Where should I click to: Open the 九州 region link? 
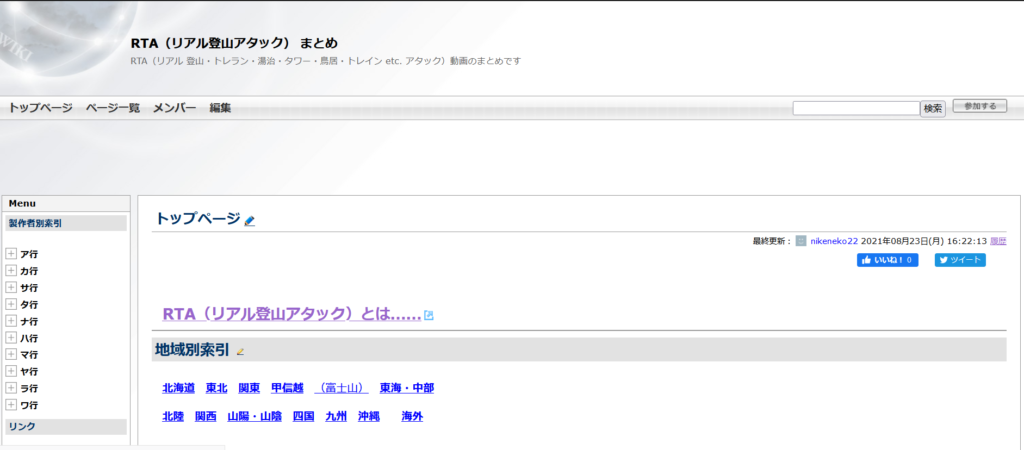[x=336, y=417]
